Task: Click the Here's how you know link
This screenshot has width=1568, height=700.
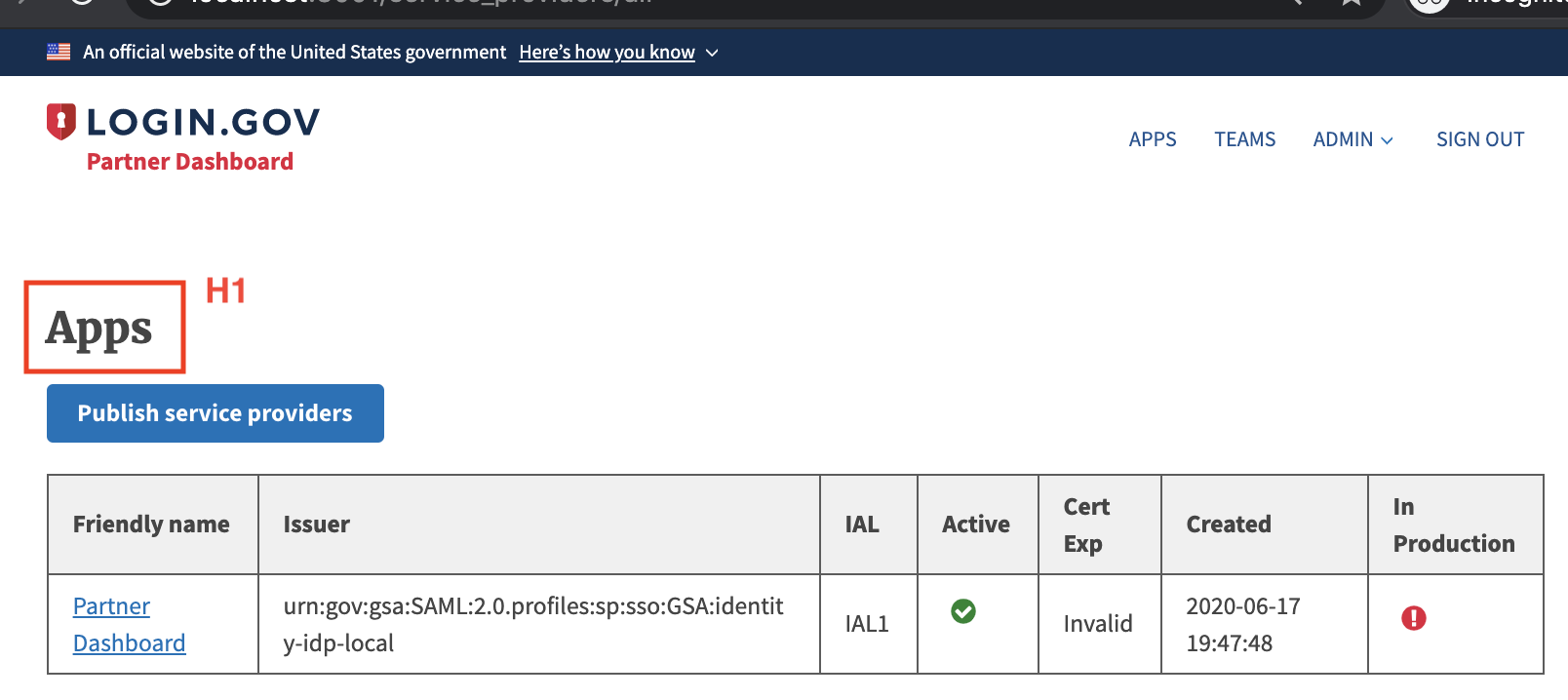Action: (x=607, y=53)
